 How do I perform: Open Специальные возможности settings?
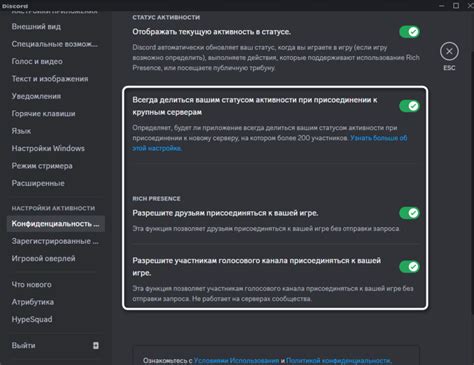[x=56, y=44]
